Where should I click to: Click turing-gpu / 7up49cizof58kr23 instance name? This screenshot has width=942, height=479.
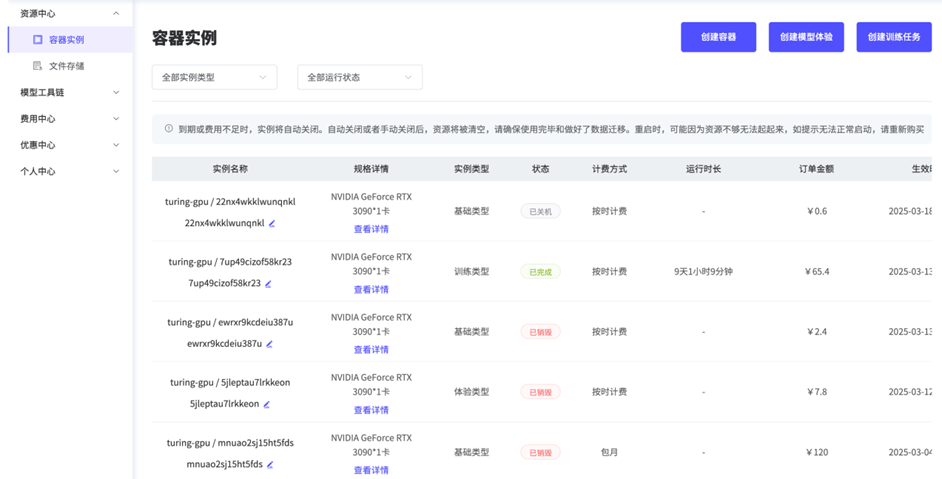click(230, 262)
